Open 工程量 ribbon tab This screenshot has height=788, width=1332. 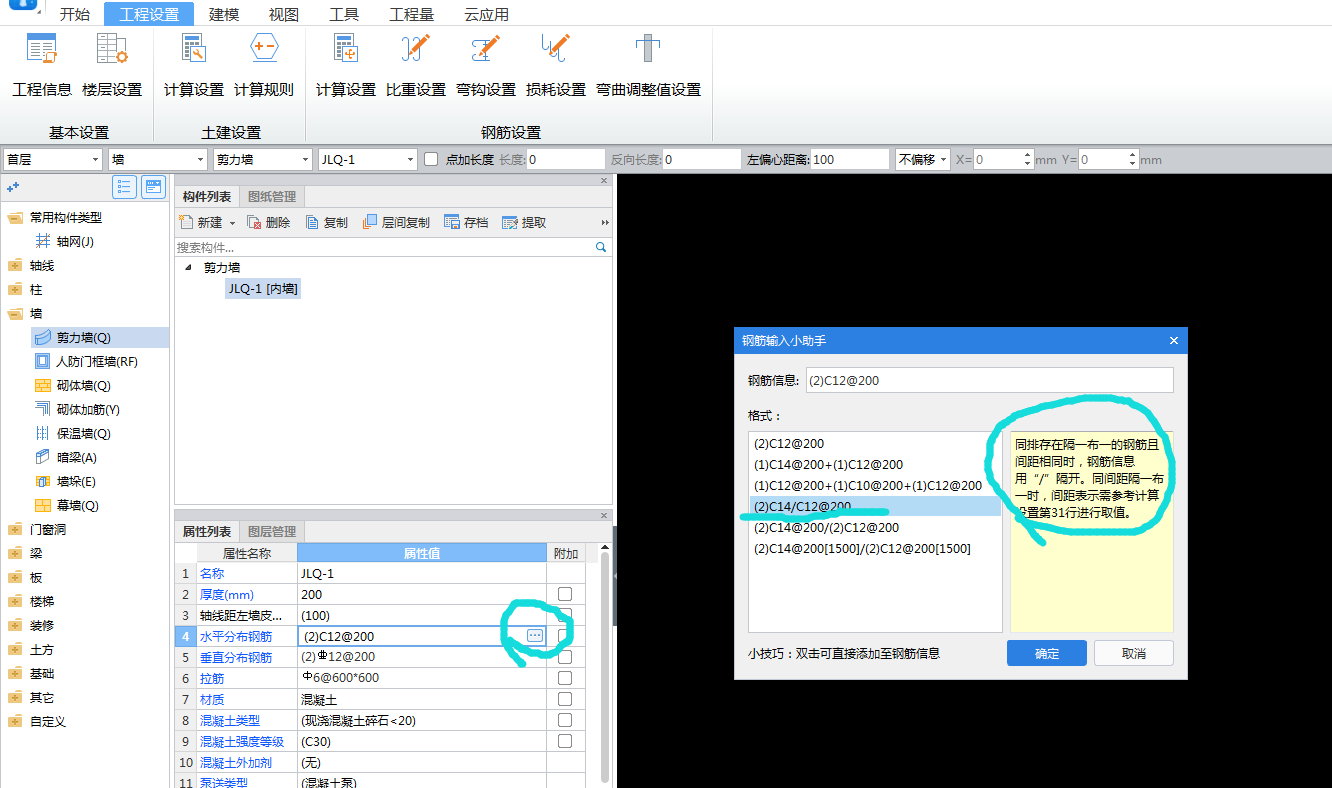point(412,14)
